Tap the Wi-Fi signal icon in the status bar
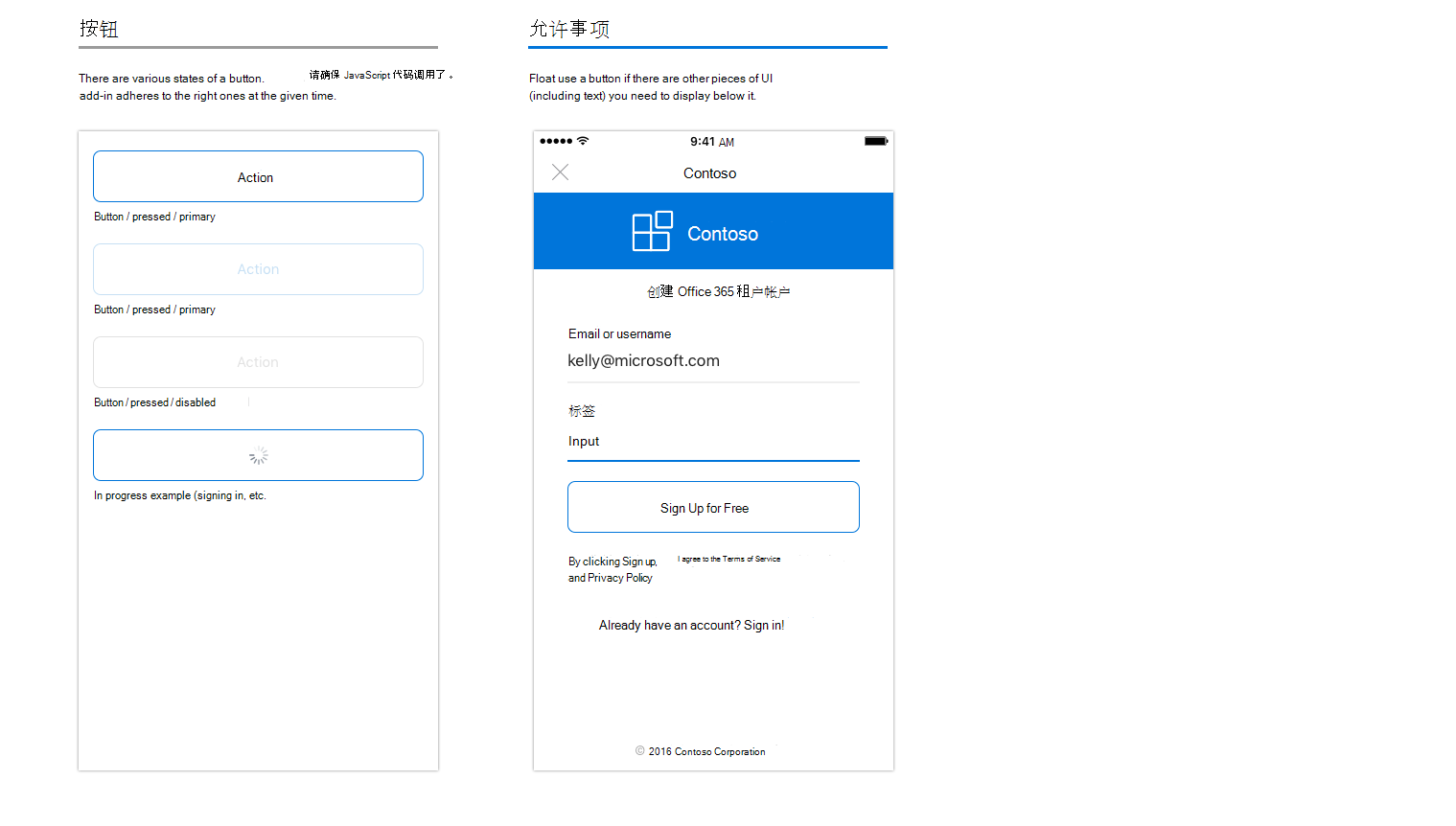The height and width of the screenshot is (826, 1456). 583,141
